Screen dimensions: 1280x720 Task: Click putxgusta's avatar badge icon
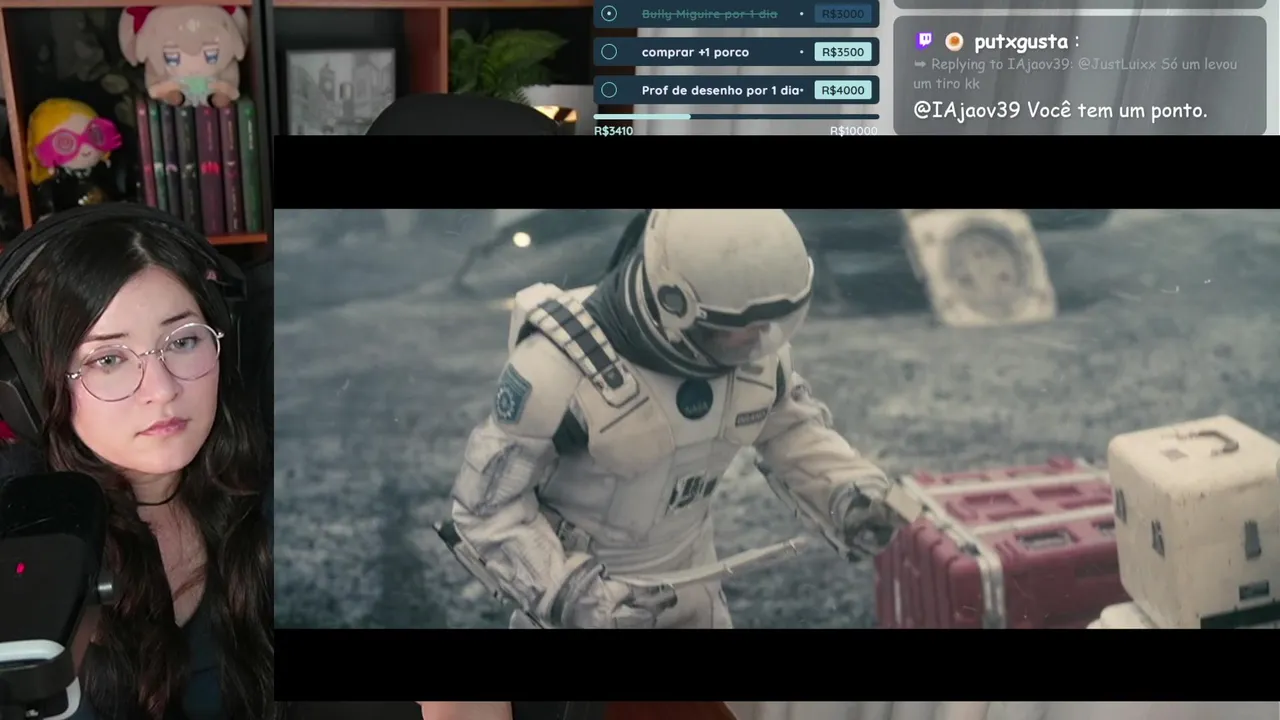click(x=954, y=41)
